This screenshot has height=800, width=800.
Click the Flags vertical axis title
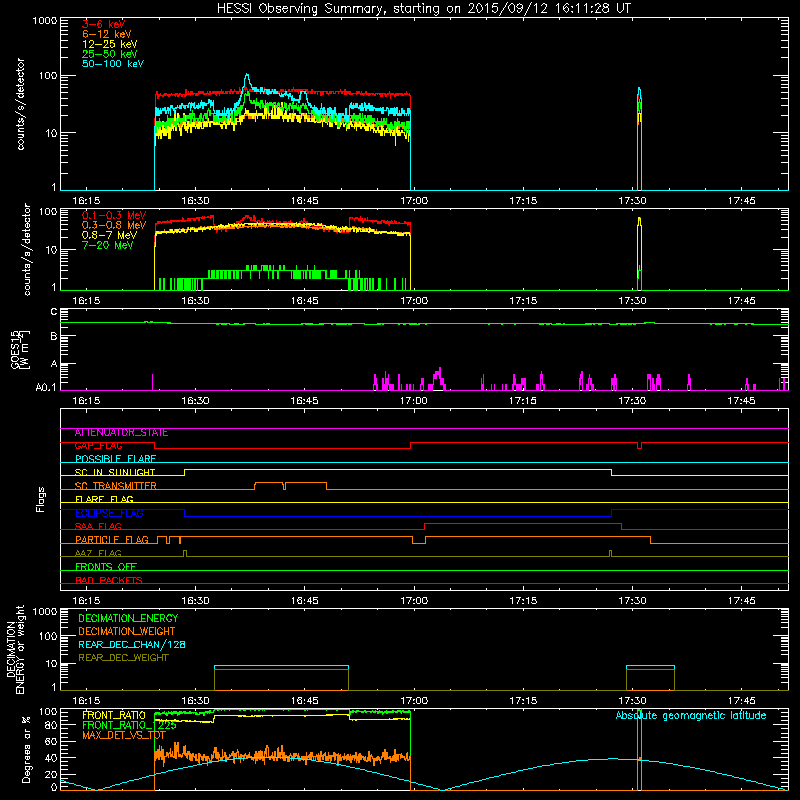point(41,500)
